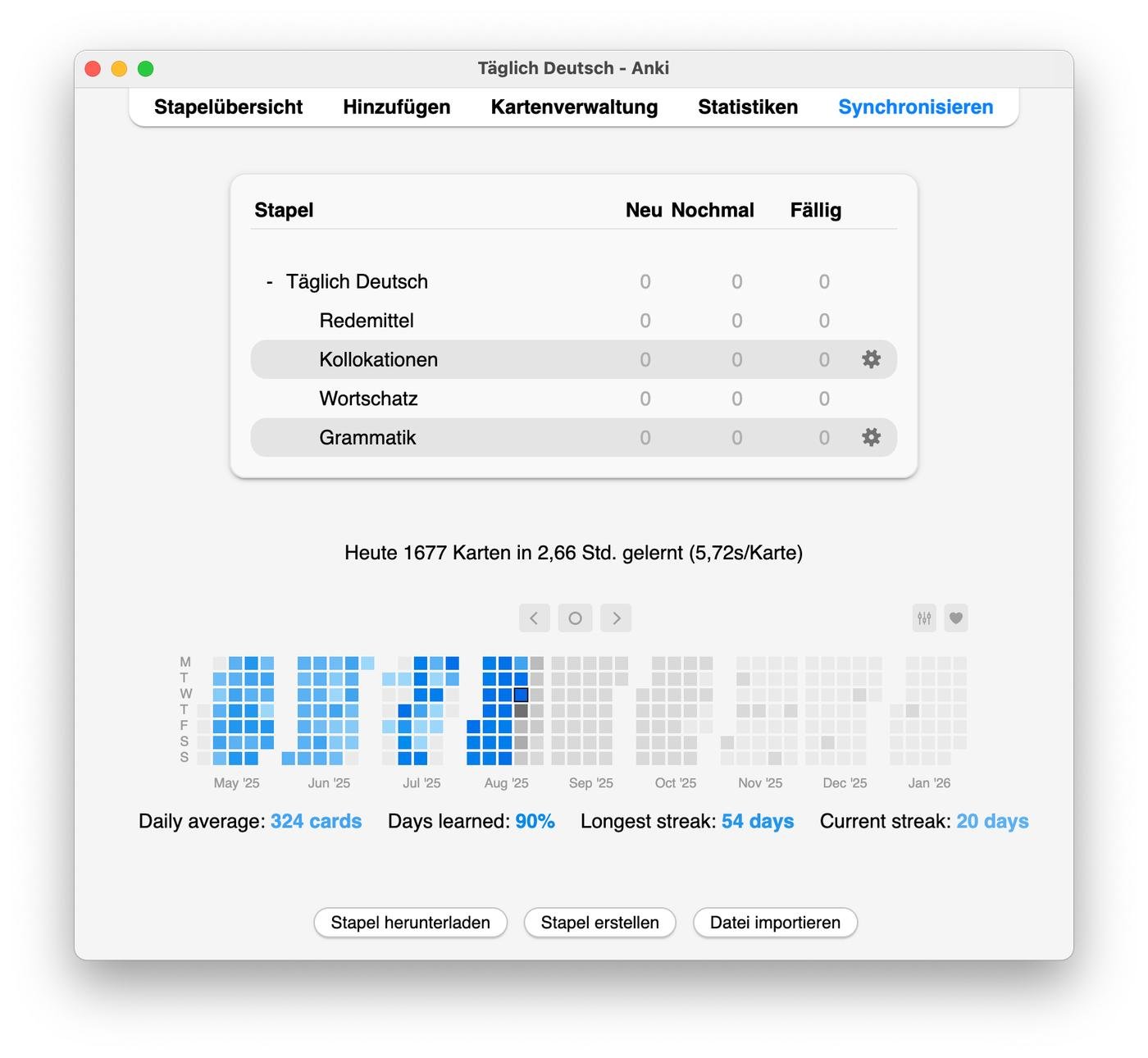Click Current streak 20 days
1148x1058 pixels.
click(924, 821)
